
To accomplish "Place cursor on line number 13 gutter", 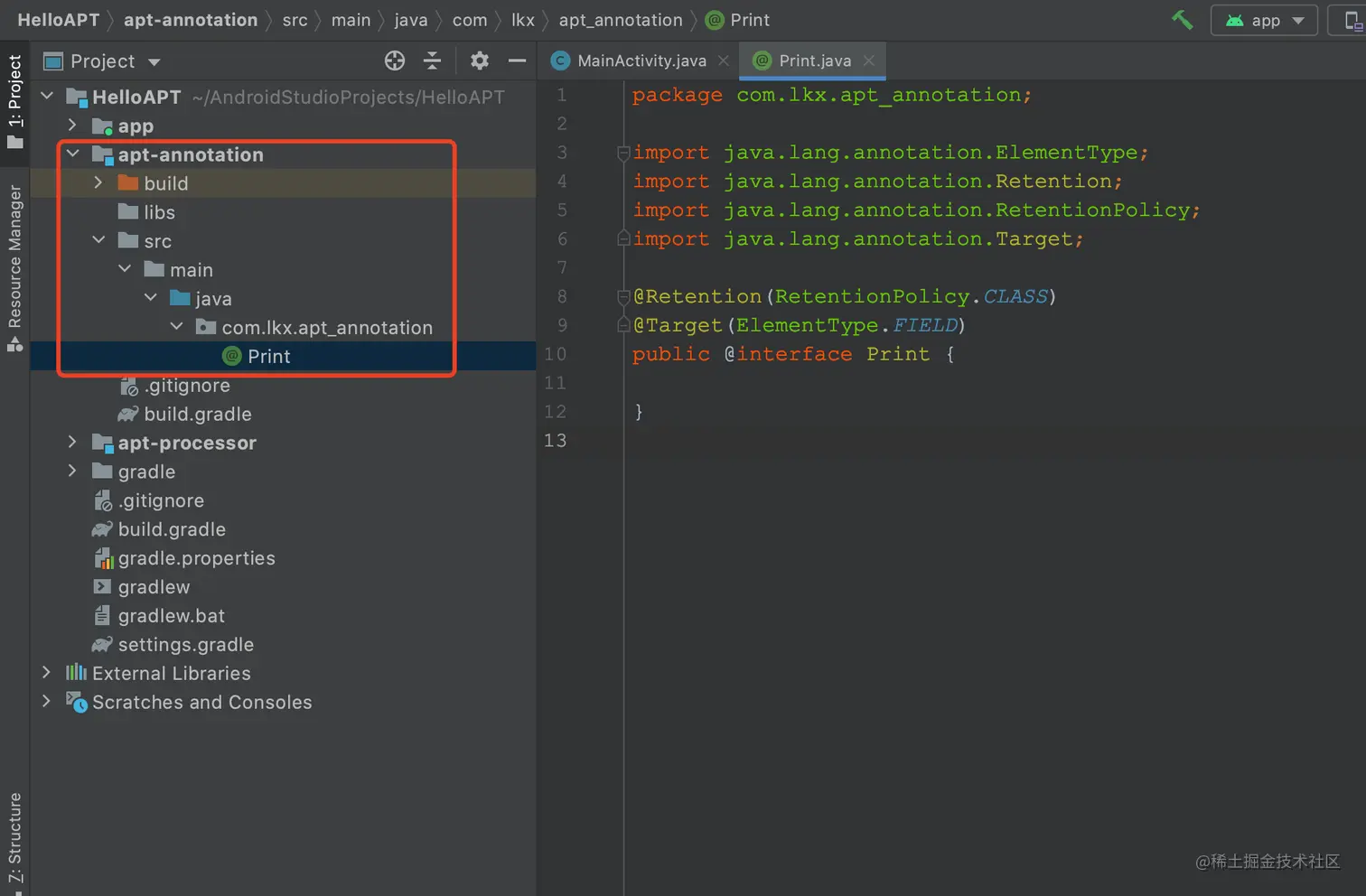I will (x=555, y=440).
